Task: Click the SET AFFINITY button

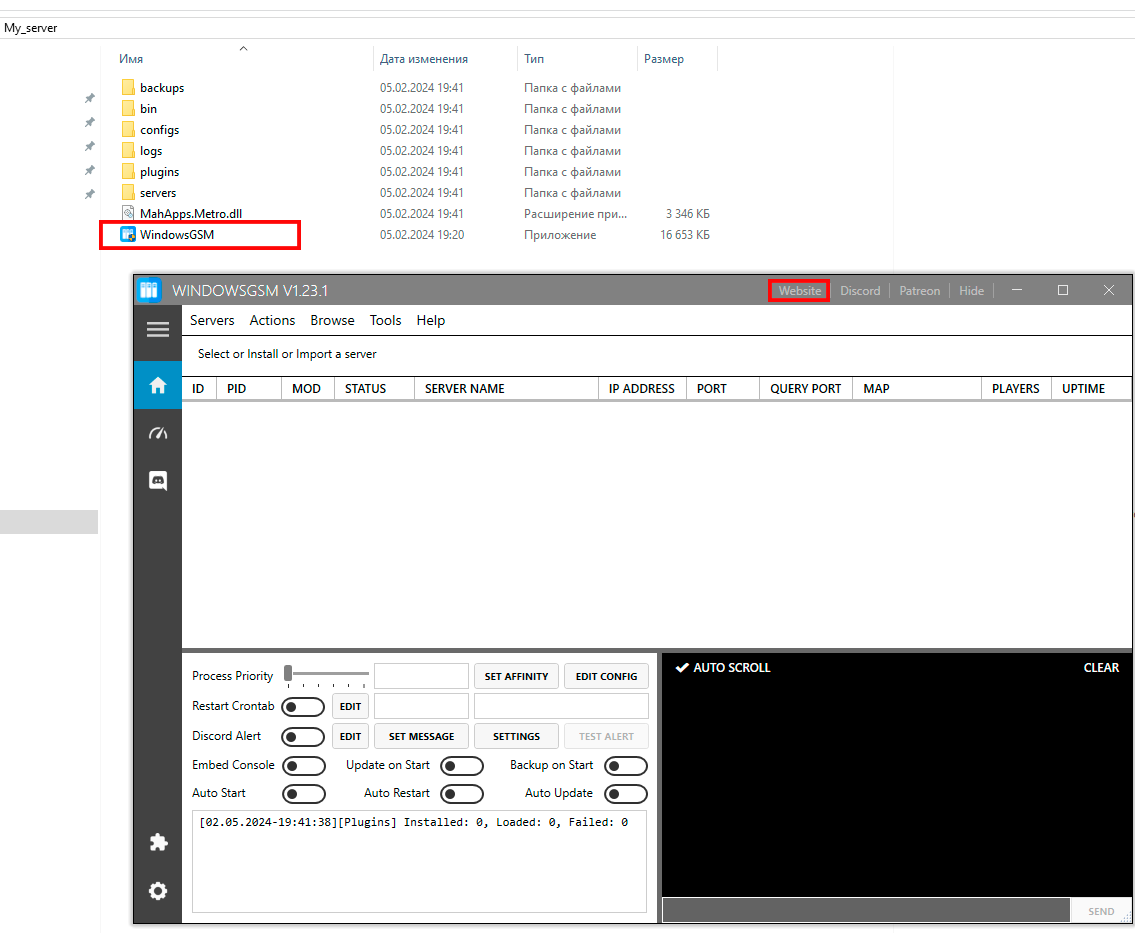Action: click(x=516, y=676)
